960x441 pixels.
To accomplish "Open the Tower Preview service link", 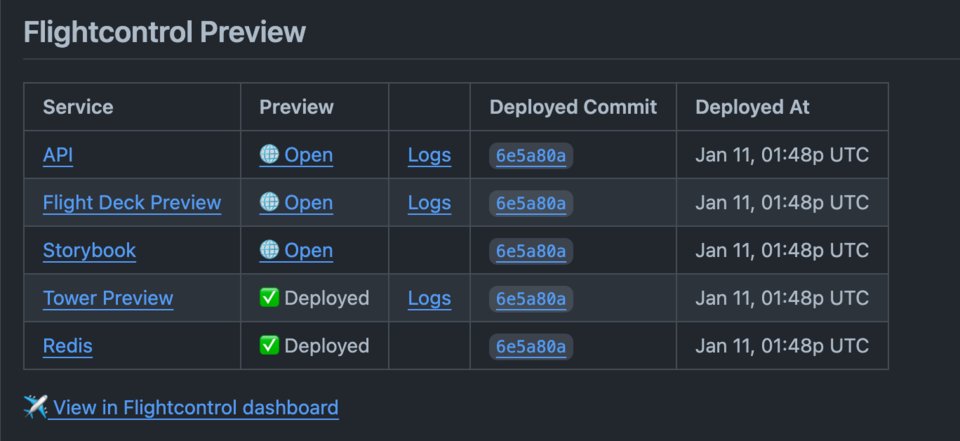I will tap(108, 298).
